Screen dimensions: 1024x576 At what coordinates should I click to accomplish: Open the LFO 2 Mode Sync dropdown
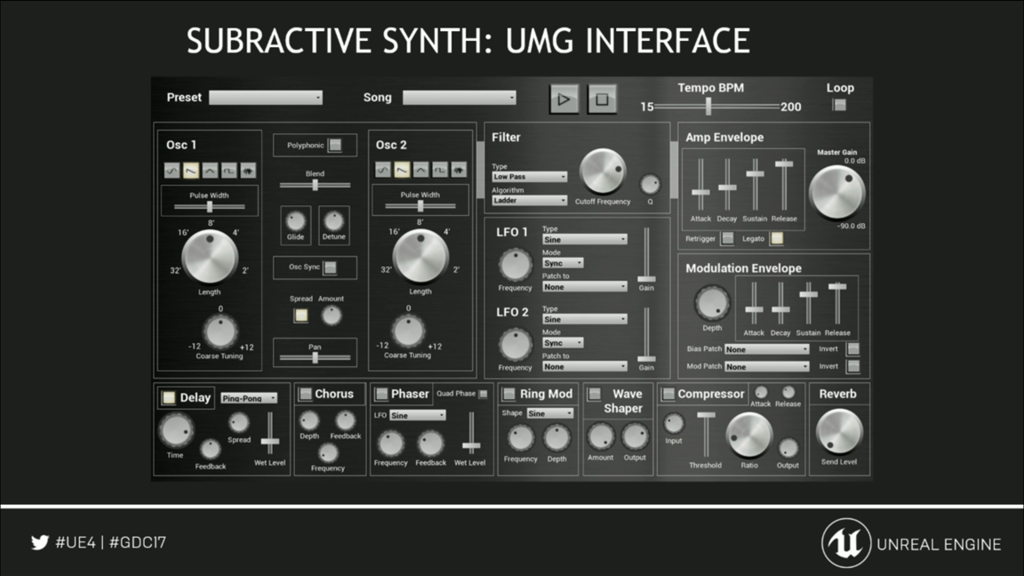[x=563, y=343]
